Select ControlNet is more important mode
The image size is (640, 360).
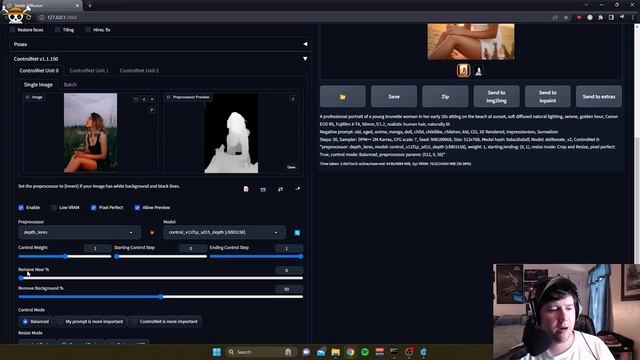tap(165, 322)
